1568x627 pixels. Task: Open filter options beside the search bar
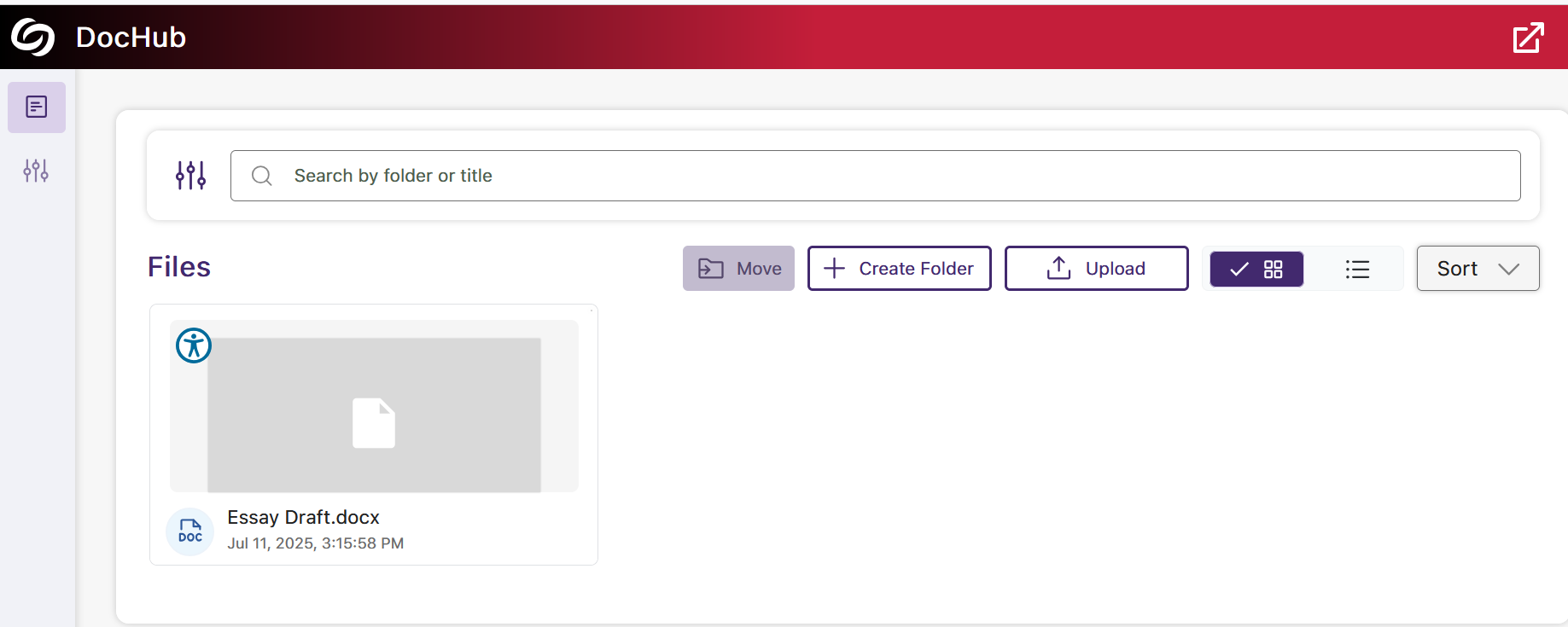click(190, 175)
